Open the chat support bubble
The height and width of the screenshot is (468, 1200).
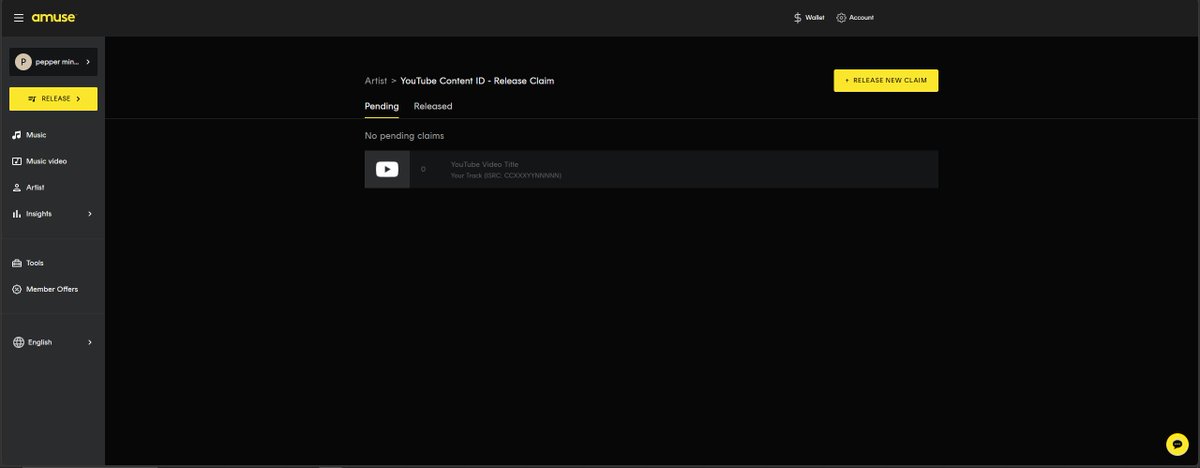[x=1176, y=444]
